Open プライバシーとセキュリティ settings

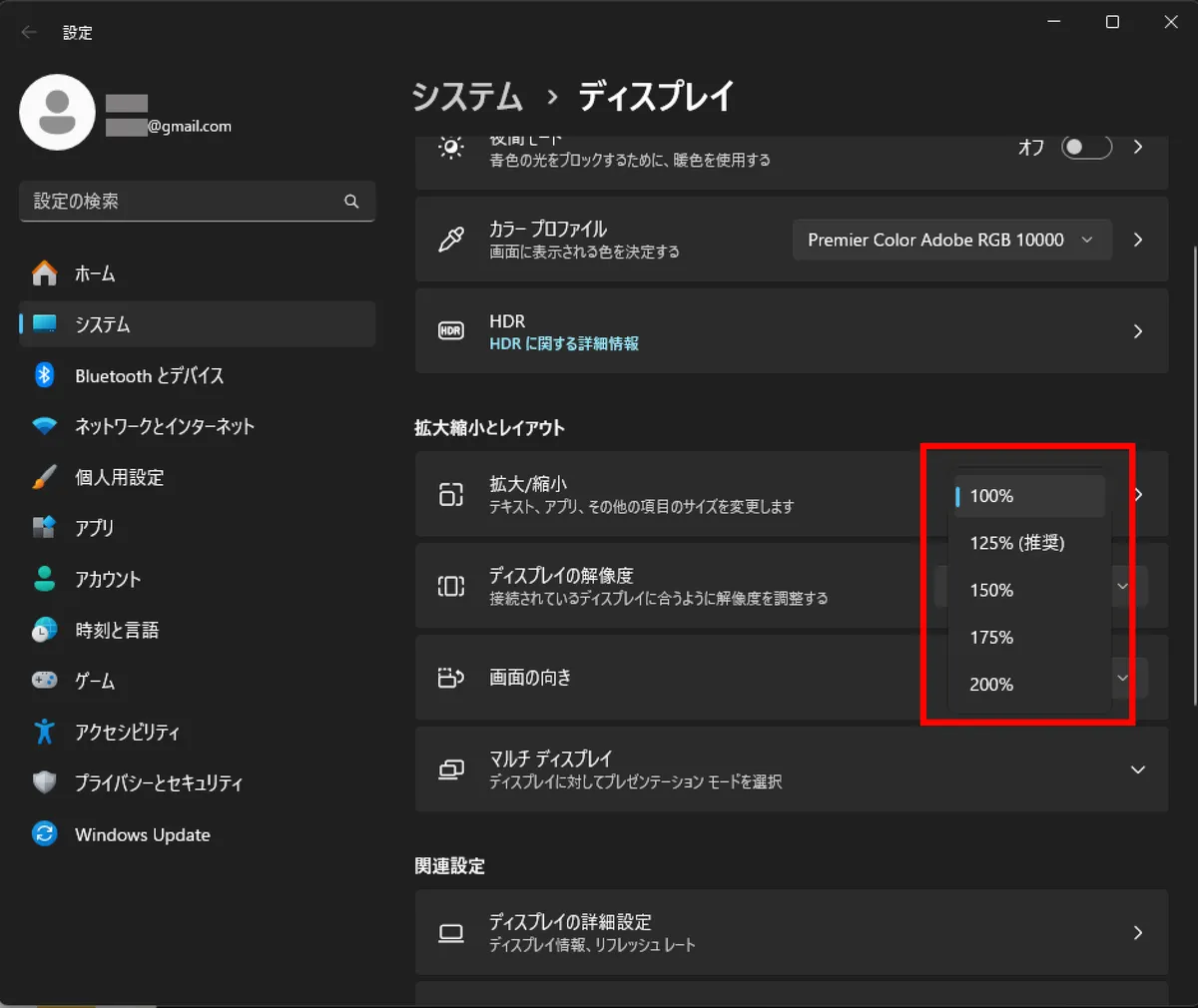197,782
